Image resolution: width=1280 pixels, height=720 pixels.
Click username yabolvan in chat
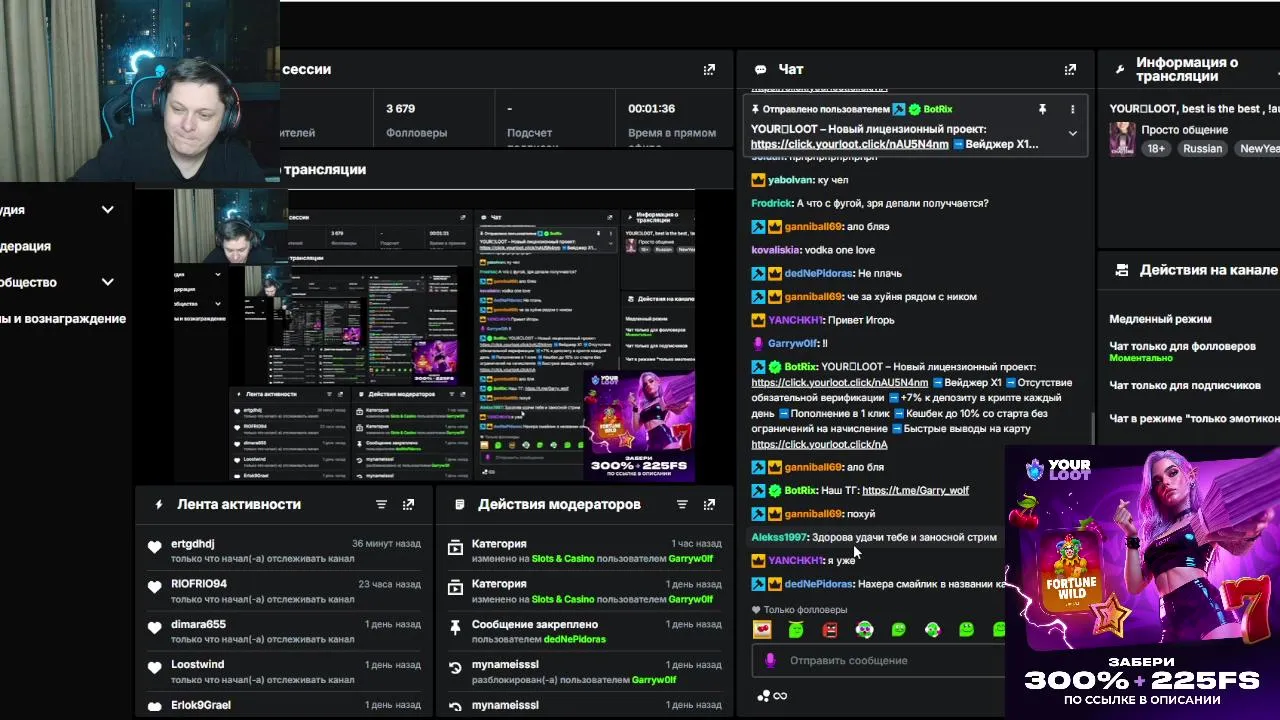(789, 180)
